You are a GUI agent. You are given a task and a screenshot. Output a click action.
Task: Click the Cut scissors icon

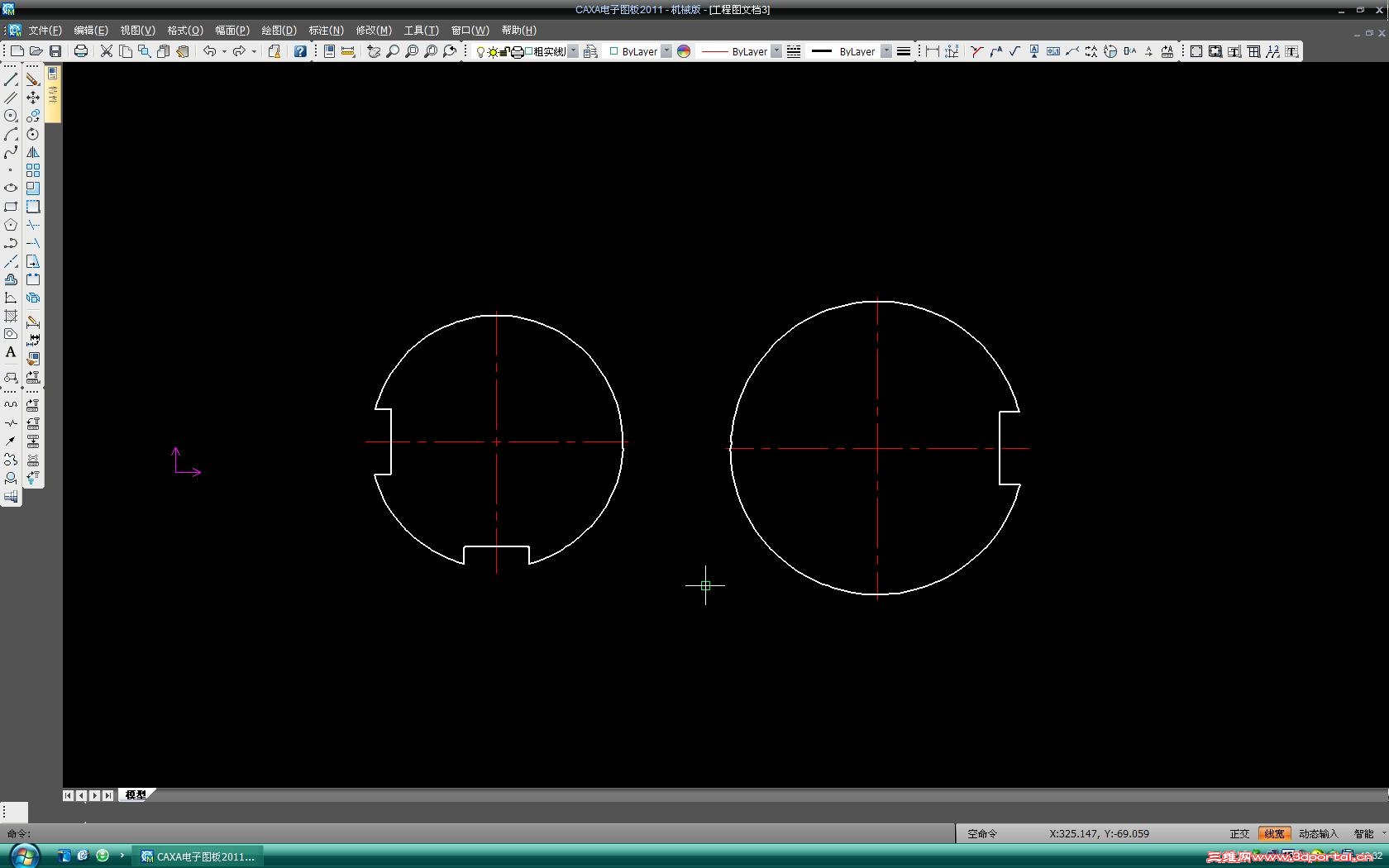pyautogui.click(x=107, y=51)
